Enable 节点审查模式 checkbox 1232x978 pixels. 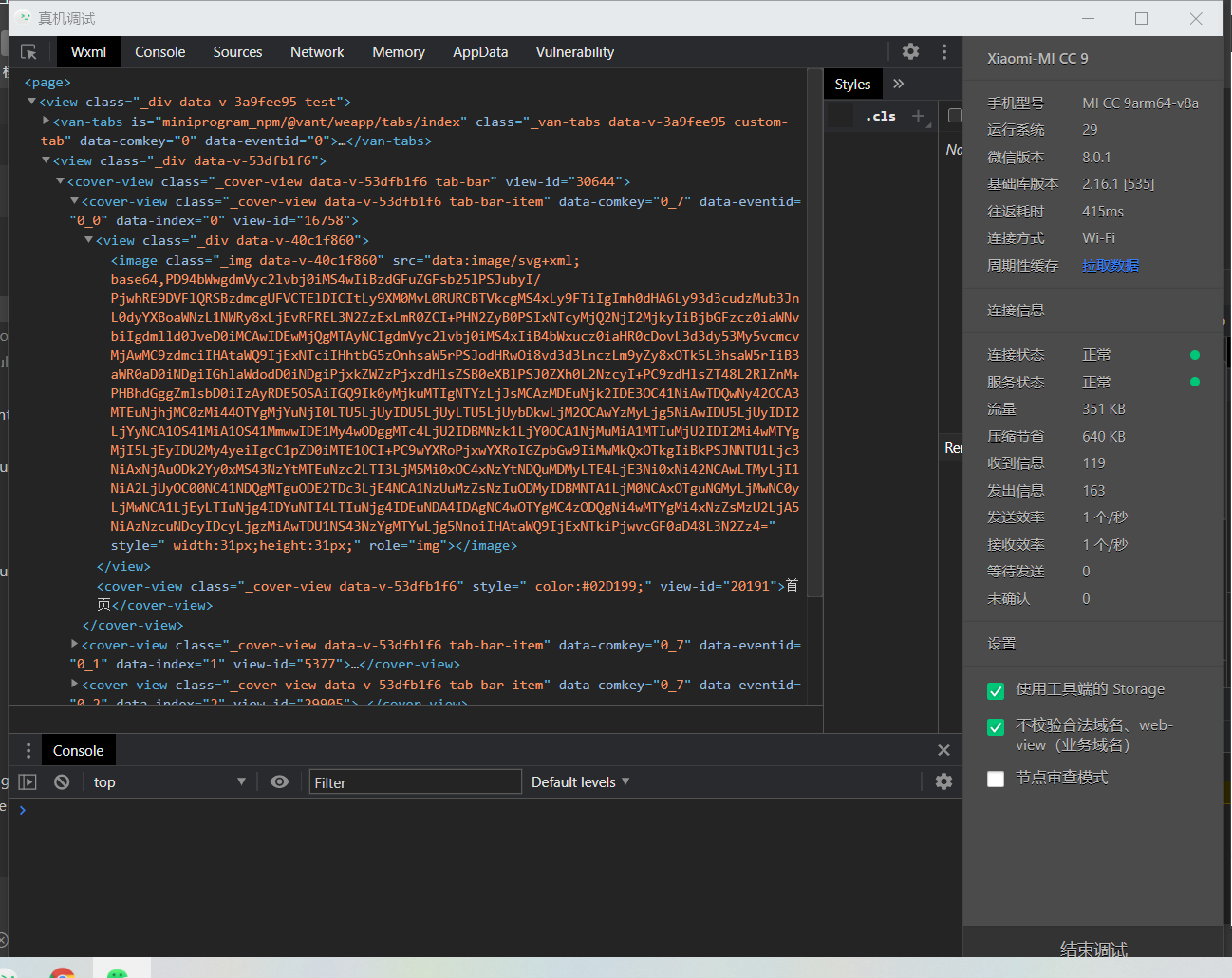point(996,779)
